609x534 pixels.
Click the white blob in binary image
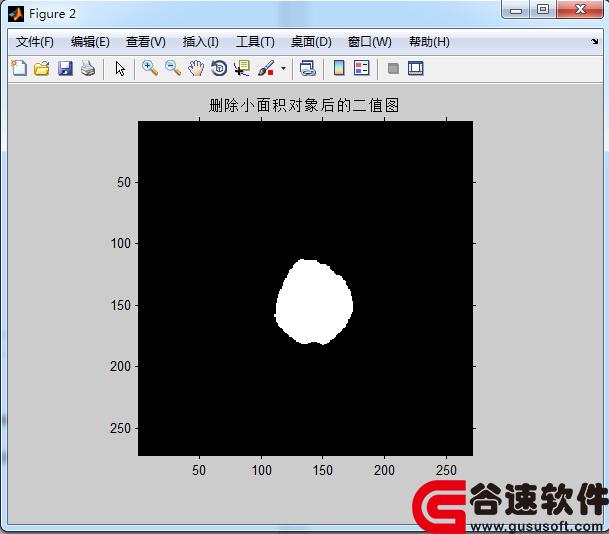[x=314, y=302]
